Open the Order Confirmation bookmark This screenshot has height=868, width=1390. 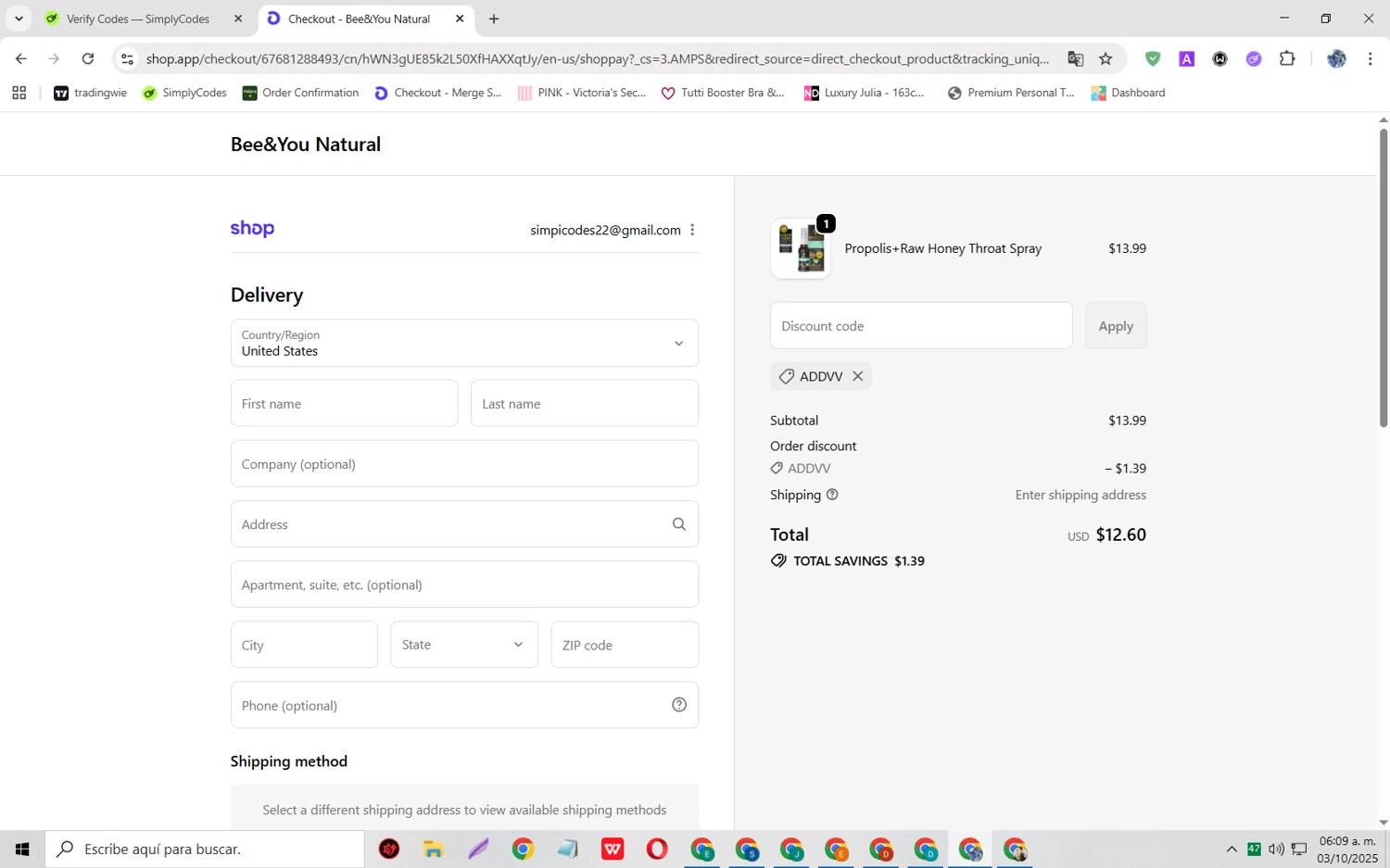(300, 93)
